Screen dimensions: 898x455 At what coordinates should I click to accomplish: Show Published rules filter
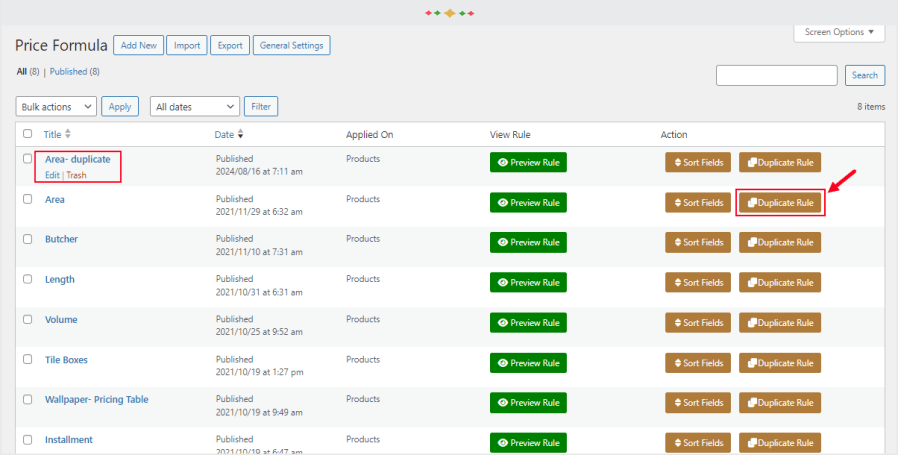(74, 72)
